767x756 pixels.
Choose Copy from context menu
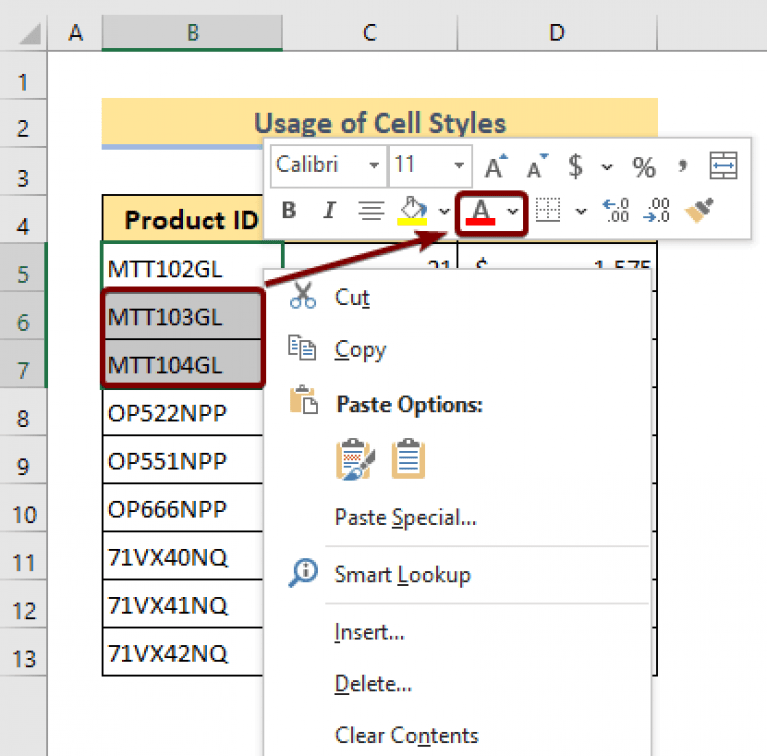tap(457, 350)
